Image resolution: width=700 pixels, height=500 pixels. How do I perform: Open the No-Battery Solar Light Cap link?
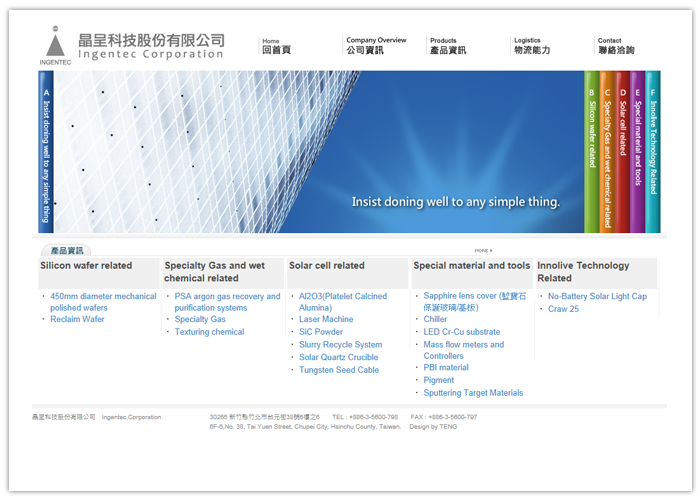tap(597, 297)
